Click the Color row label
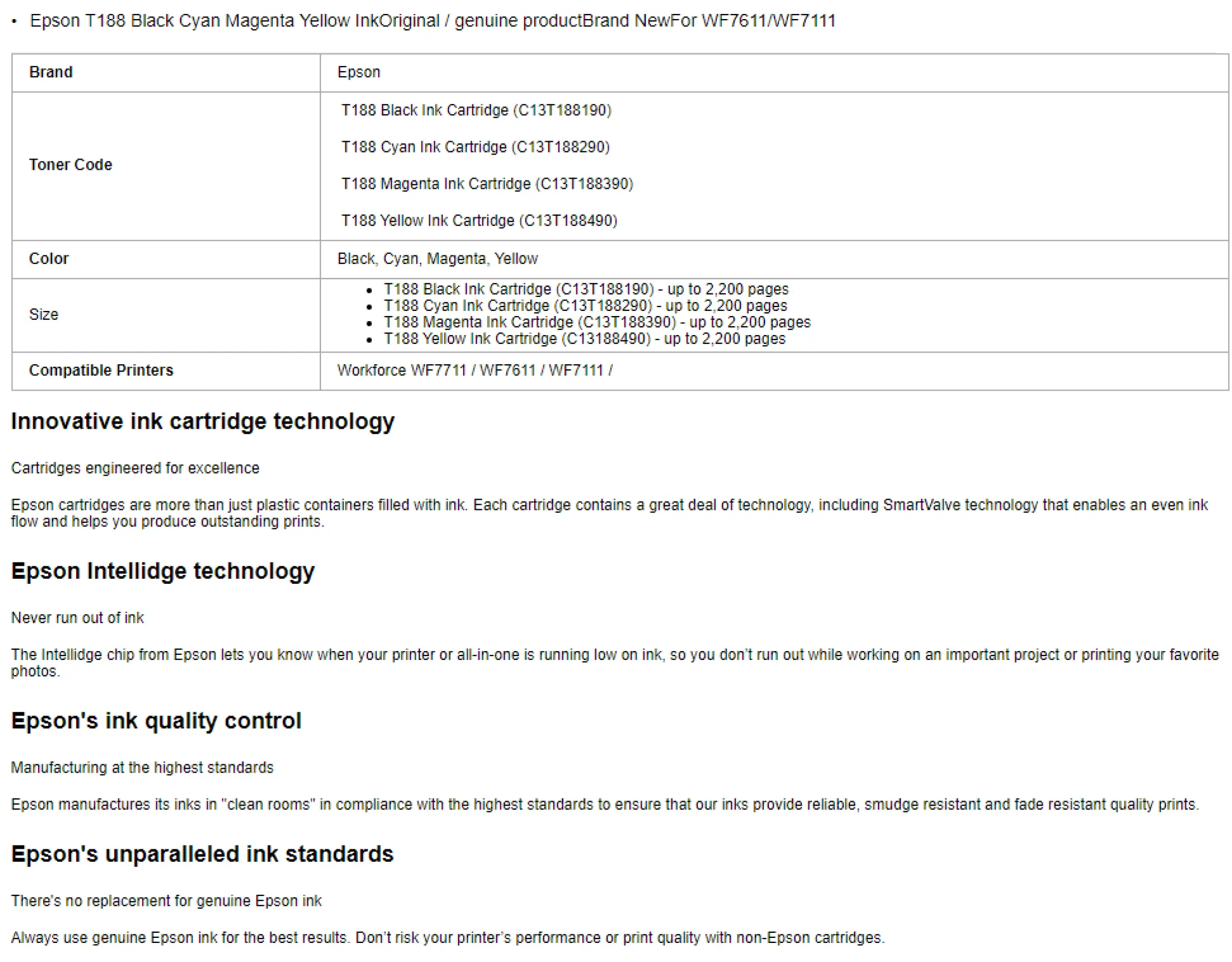 [49, 258]
